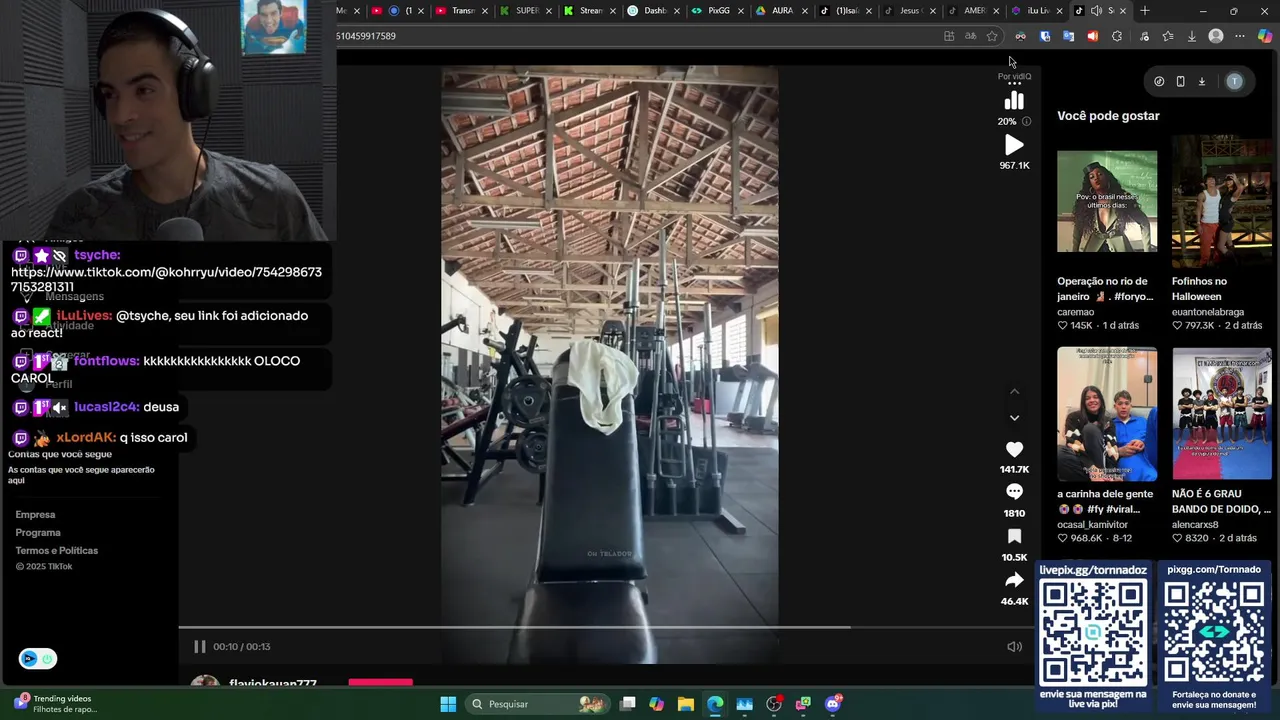Open "Operação no rio de janeiro" thumbnail
Screen dimensions: 1280x720
[1107, 201]
